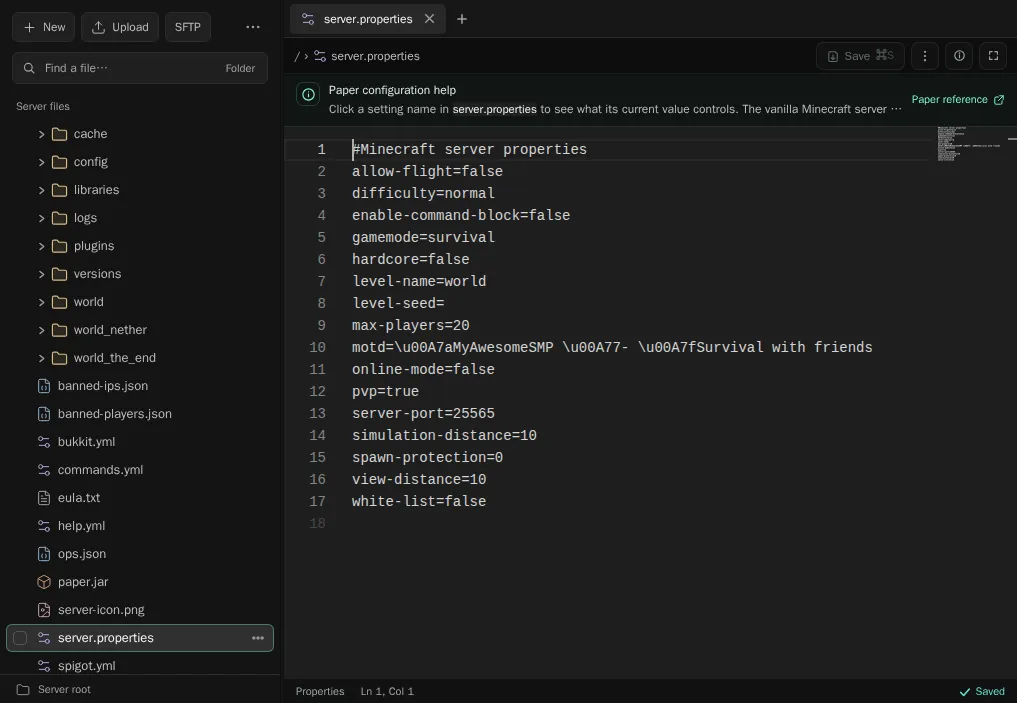This screenshot has height=703, width=1017.
Task: Open the file manager more options menu
Action: 253,27
